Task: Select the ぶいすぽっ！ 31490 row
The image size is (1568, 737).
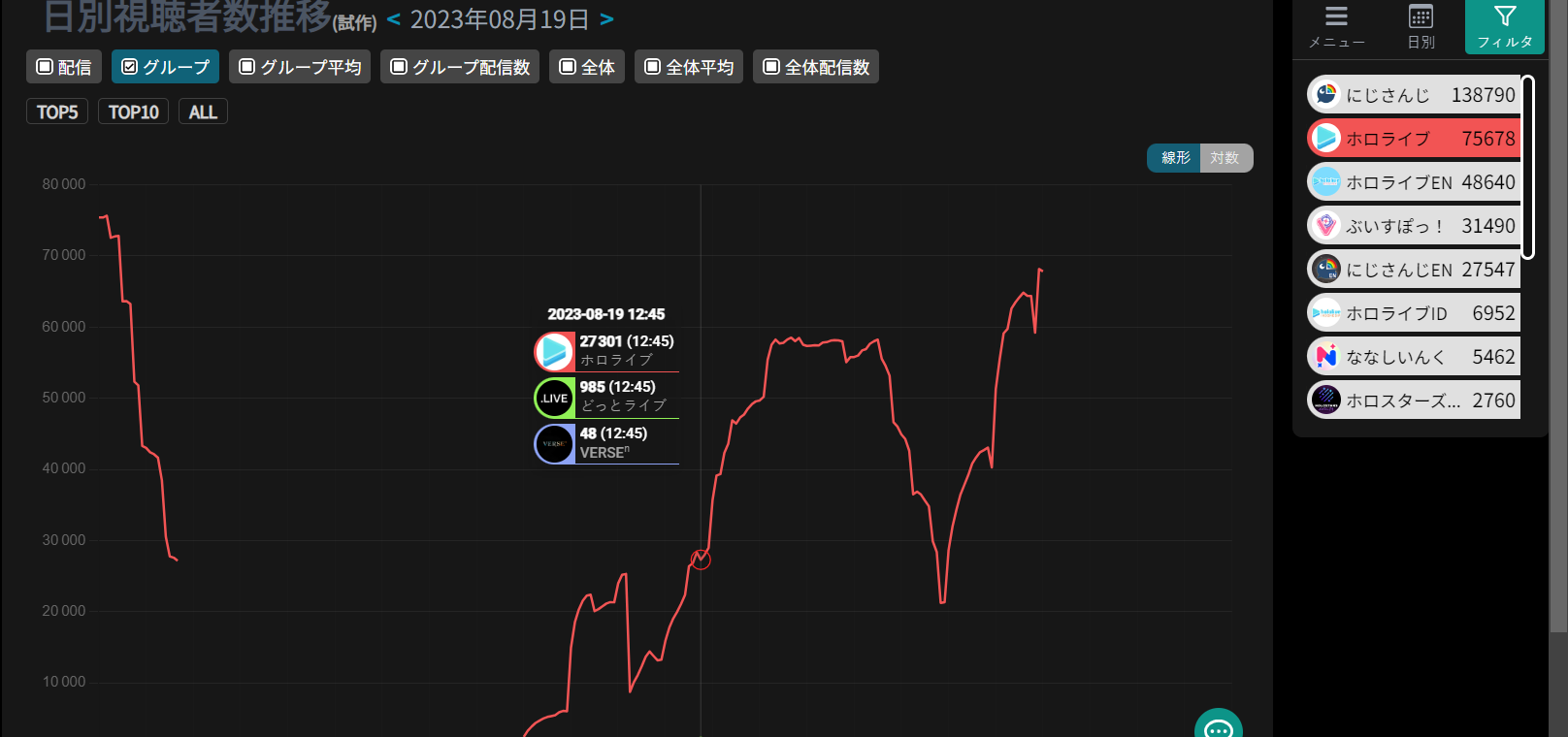Action: 1414,226
